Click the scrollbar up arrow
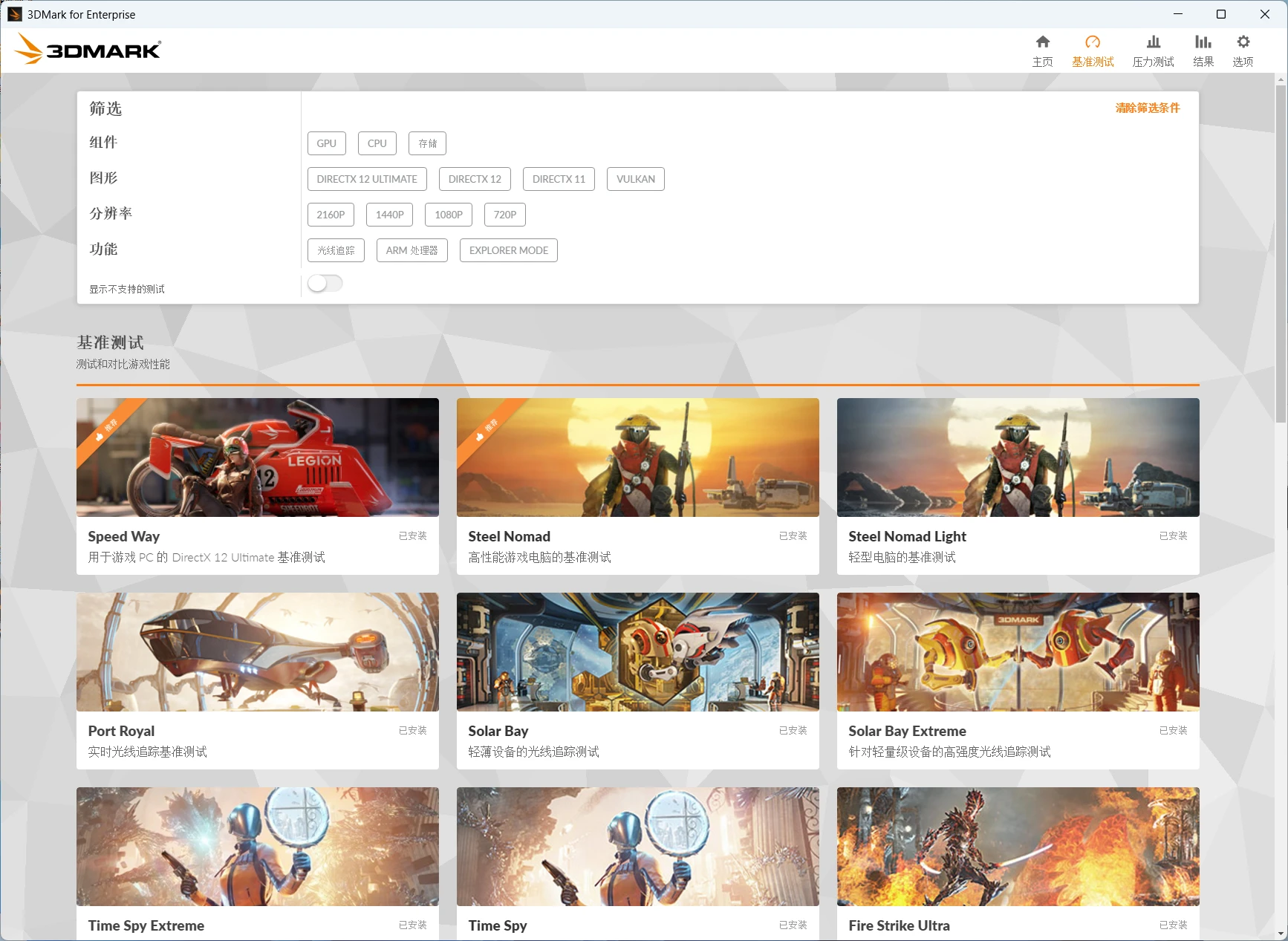1288x941 pixels. [1281, 79]
